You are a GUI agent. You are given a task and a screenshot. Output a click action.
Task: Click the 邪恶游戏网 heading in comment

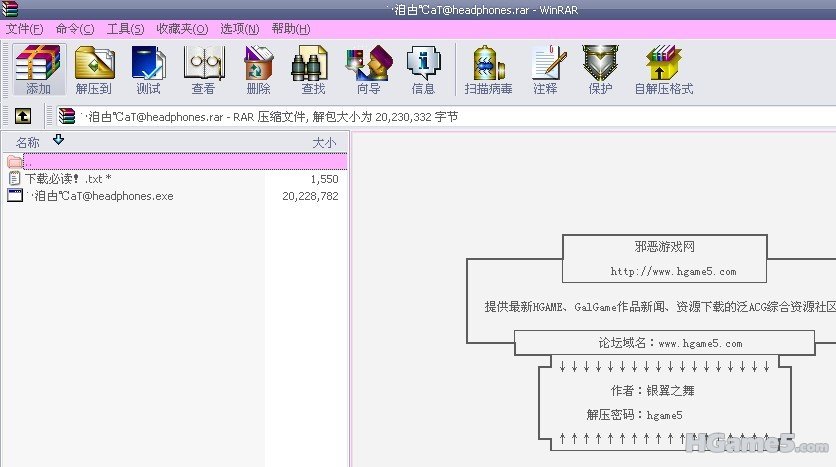[x=665, y=247]
